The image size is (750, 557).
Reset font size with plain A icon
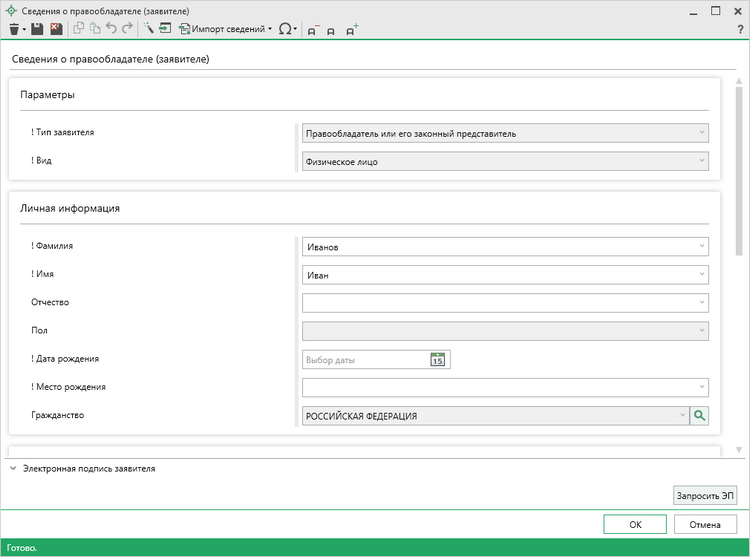click(331, 32)
